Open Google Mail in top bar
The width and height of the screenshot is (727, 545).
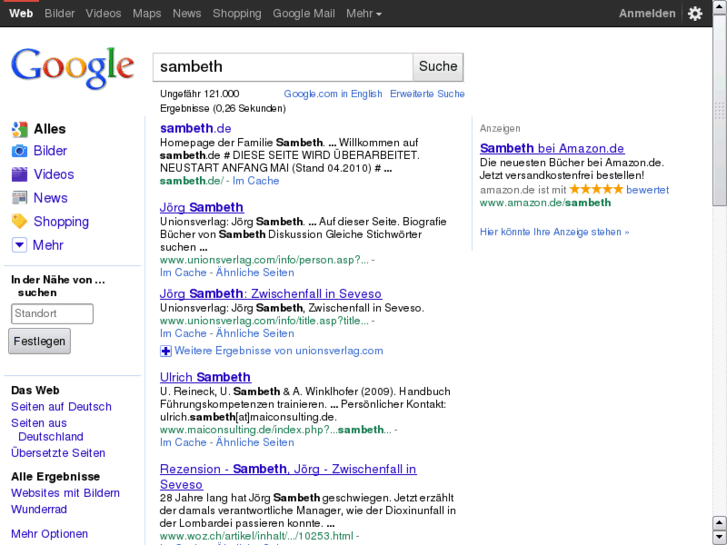pyautogui.click(x=304, y=13)
